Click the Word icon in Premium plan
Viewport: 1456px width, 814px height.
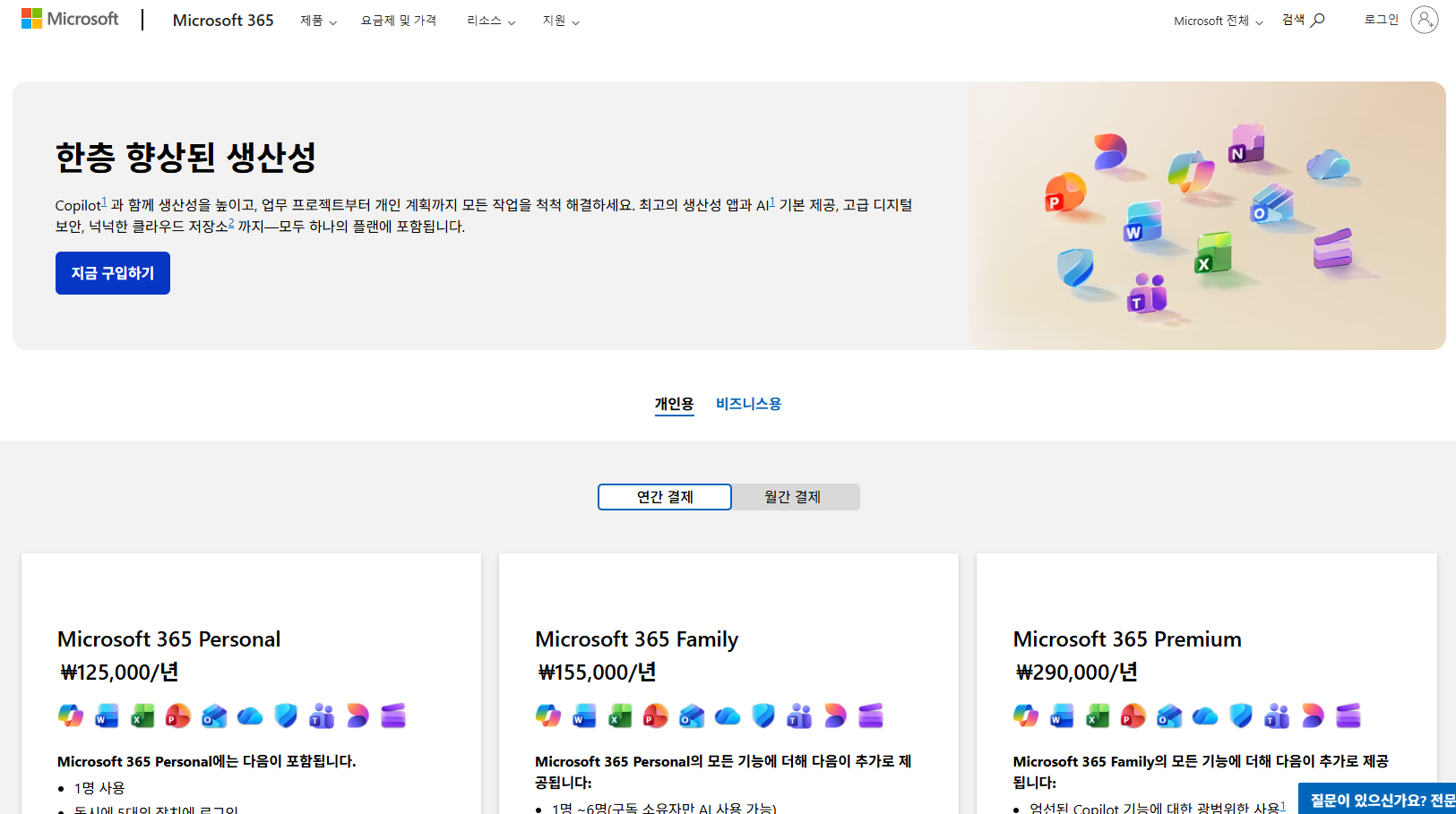(x=1062, y=715)
